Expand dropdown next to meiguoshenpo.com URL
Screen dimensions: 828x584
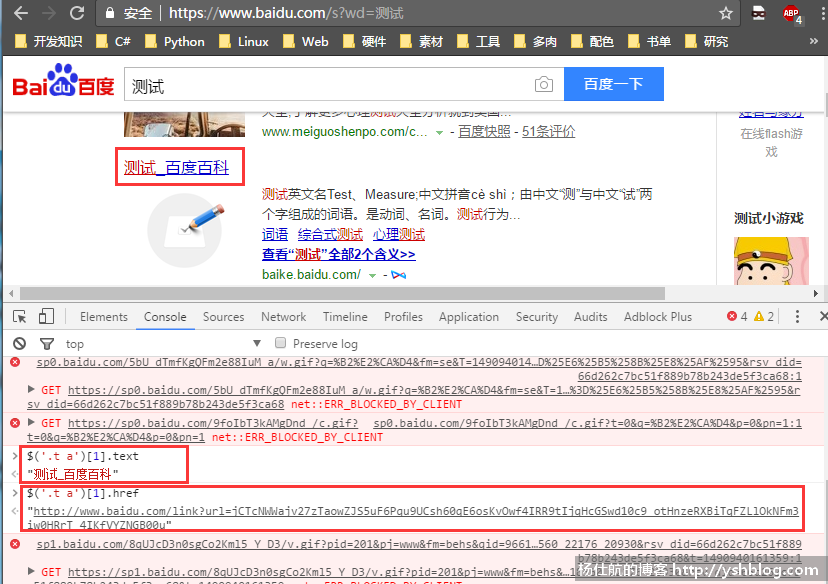click(439, 133)
